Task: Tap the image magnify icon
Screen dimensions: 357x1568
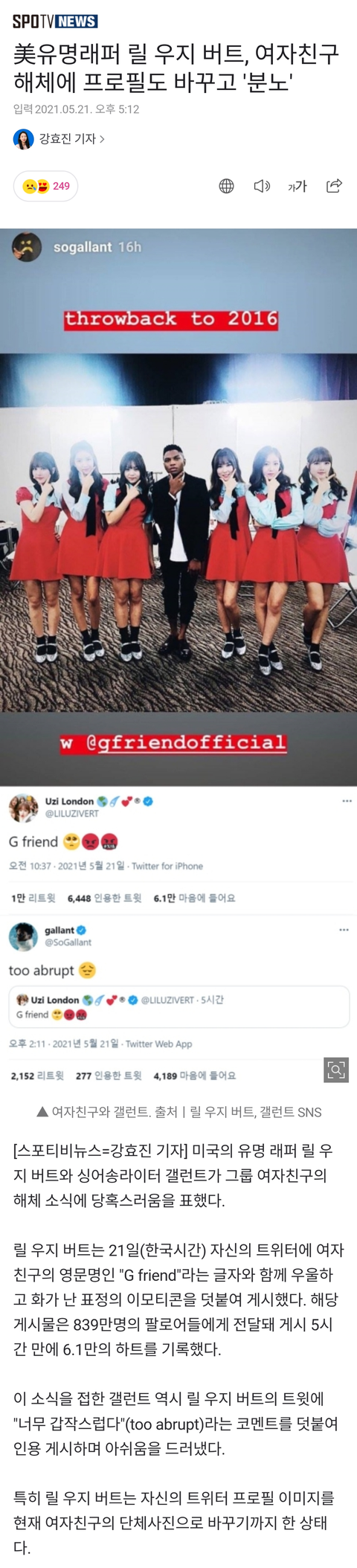Action: [336, 1070]
